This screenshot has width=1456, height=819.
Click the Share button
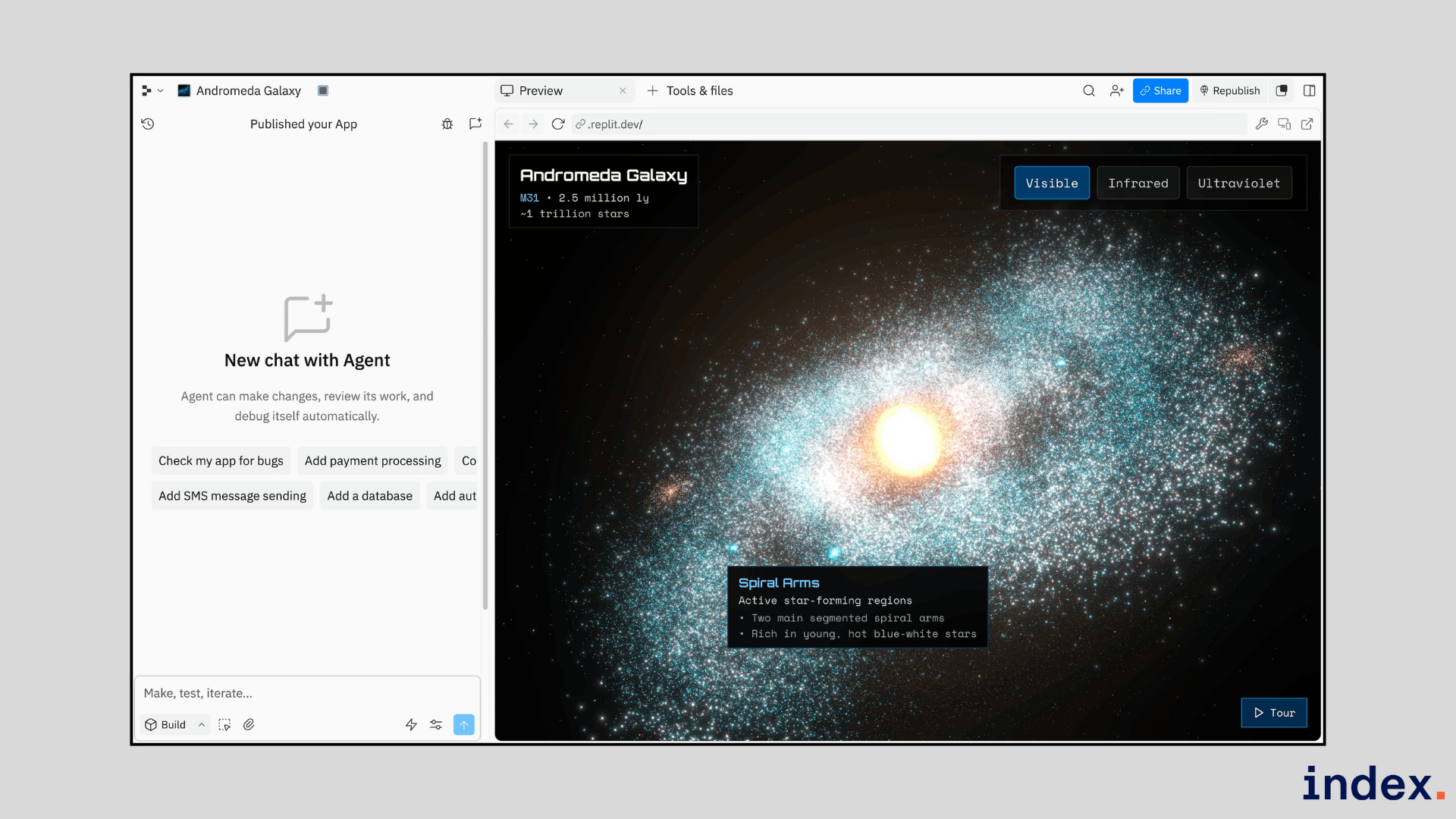[1160, 90]
